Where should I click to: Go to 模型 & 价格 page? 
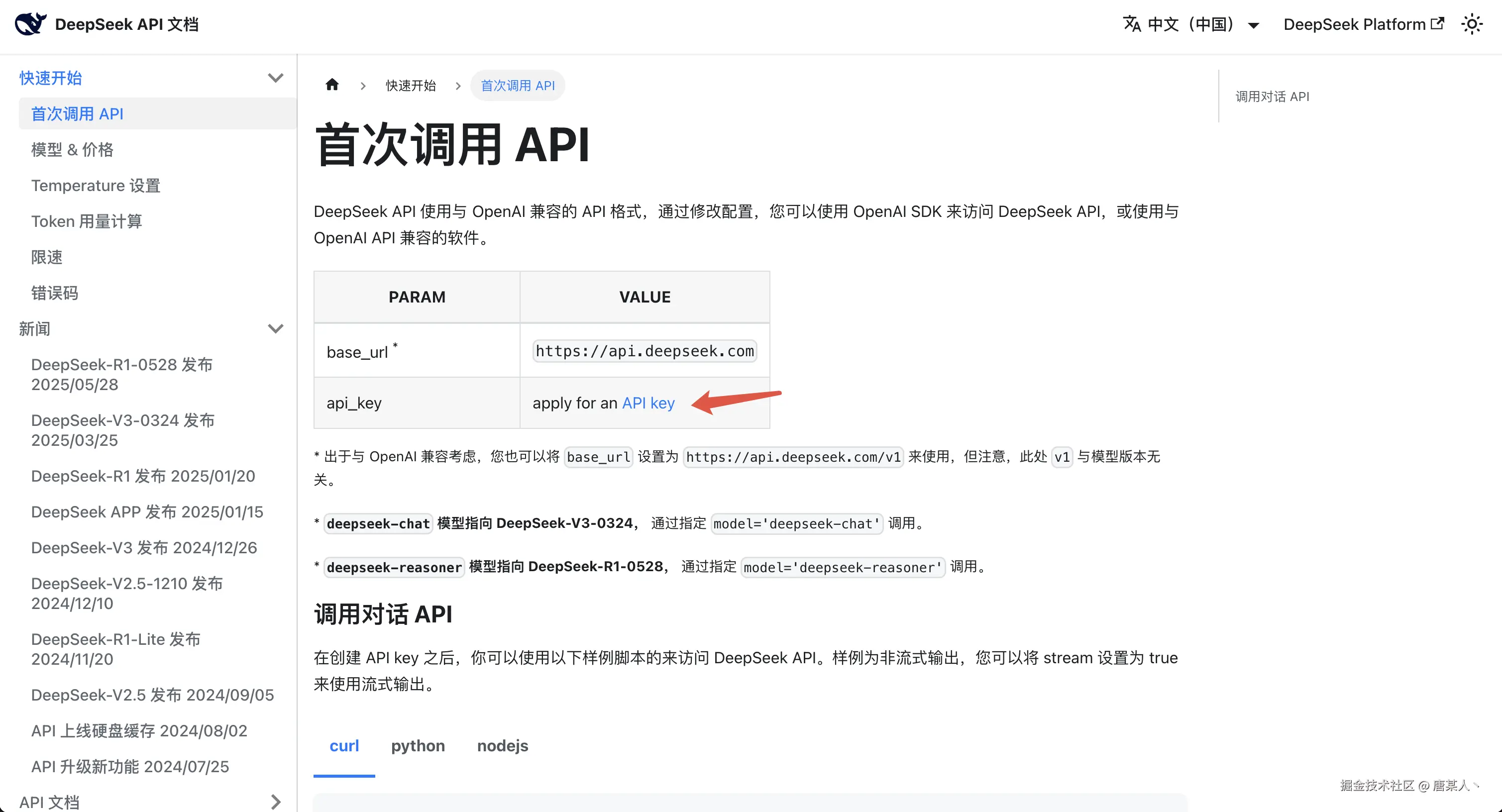[72, 150]
